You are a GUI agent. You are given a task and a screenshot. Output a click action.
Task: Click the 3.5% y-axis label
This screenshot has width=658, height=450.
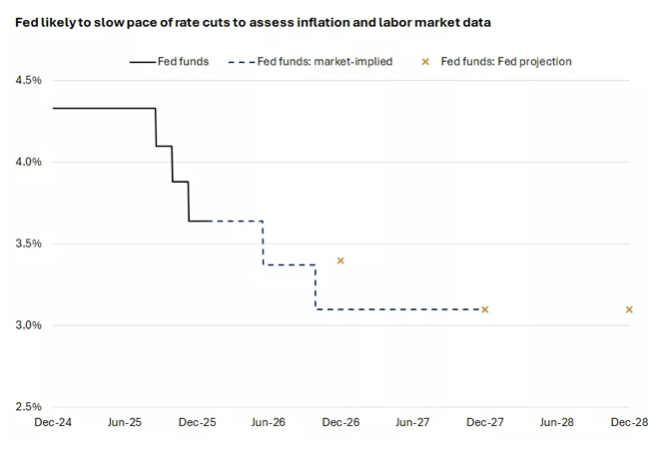coord(26,243)
